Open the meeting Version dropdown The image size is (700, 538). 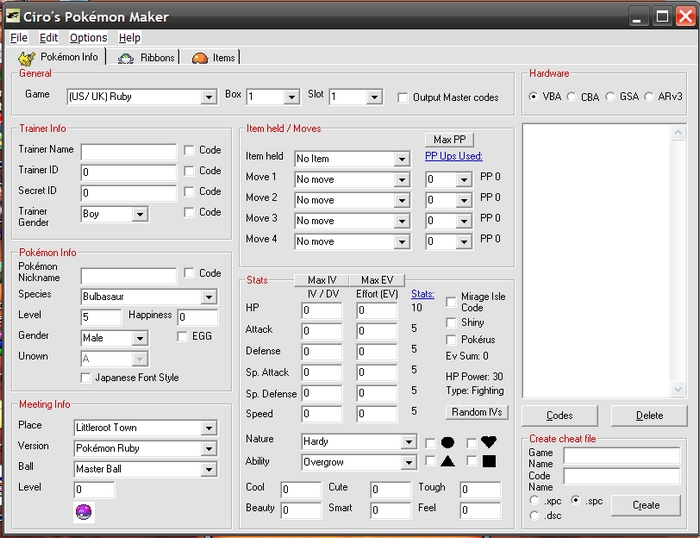coord(208,448)
